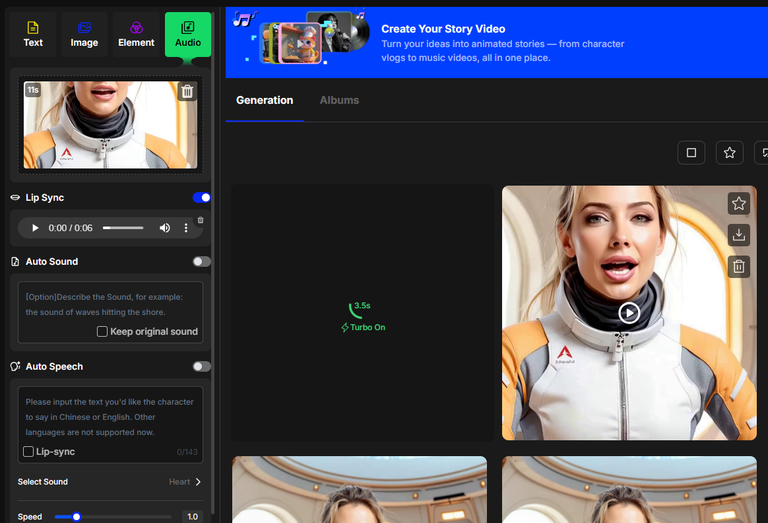Click the Auto Sound file icon
768x523 pixels.
15,262
